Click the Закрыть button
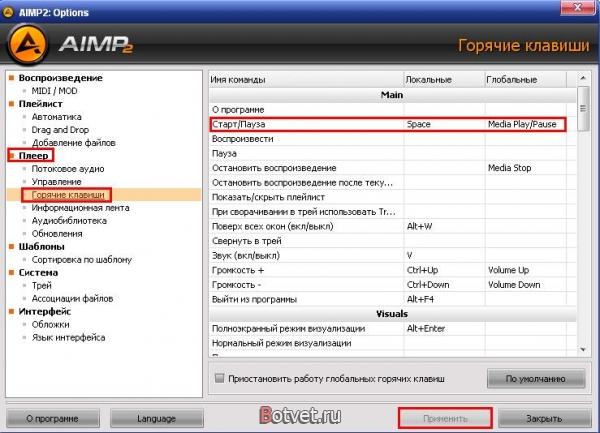Screen dimensions: 600x433 [x=544, y=418]
